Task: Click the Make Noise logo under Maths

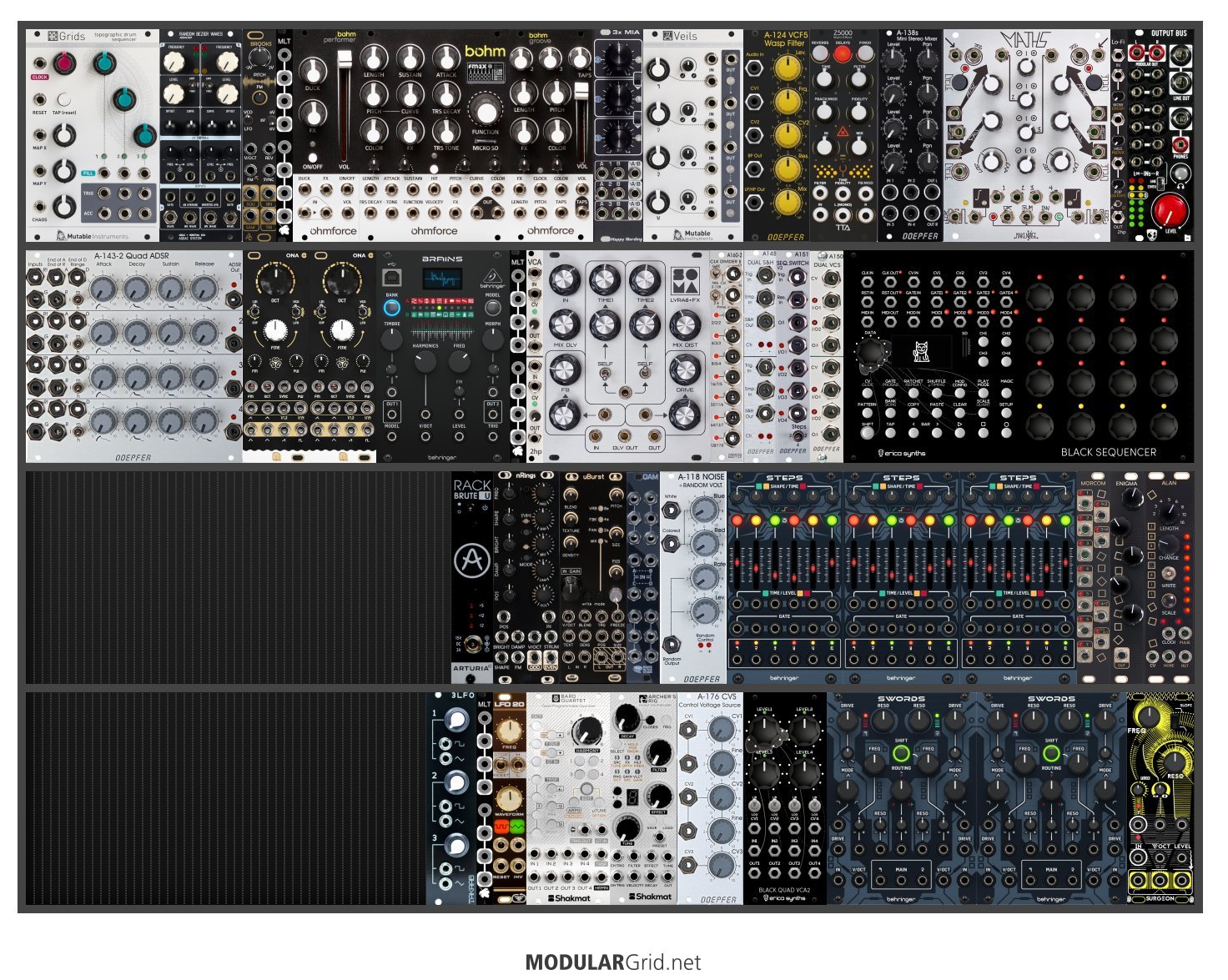Action: [x=1026, y=236]
